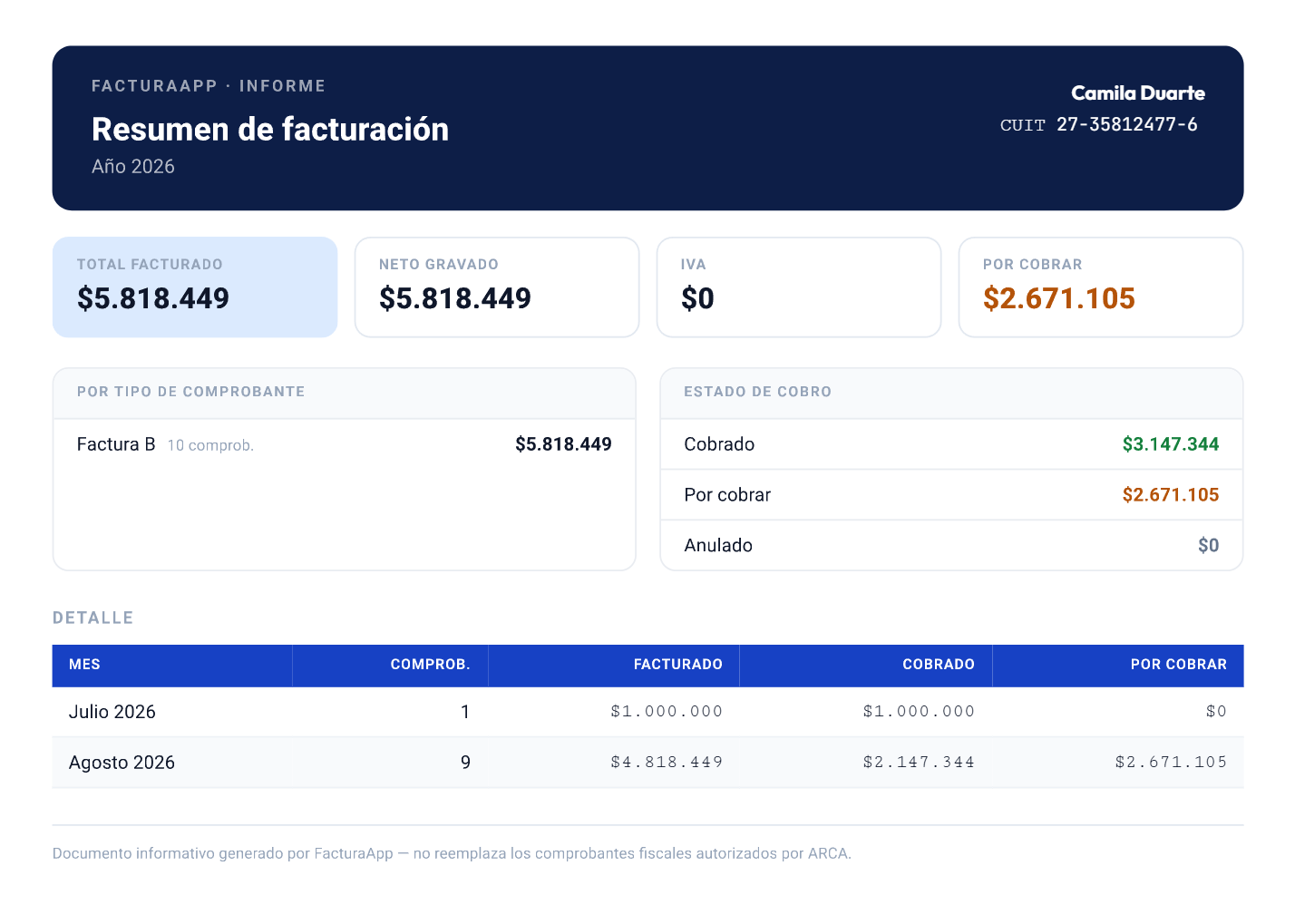
Task: Select the Total Facturado card
Action: 195,287
